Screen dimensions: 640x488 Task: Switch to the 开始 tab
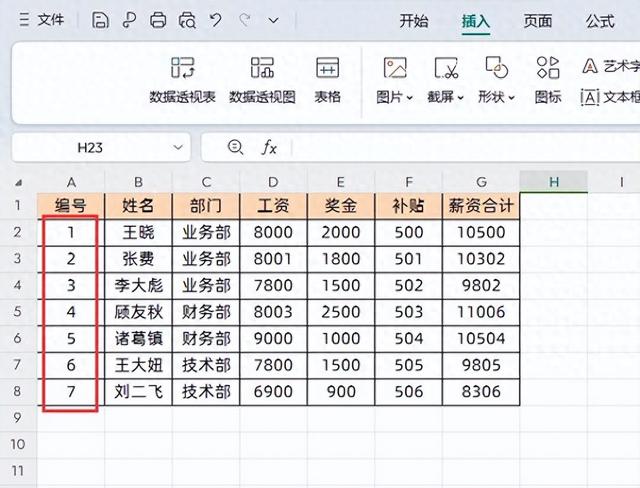tap(413, 21)
